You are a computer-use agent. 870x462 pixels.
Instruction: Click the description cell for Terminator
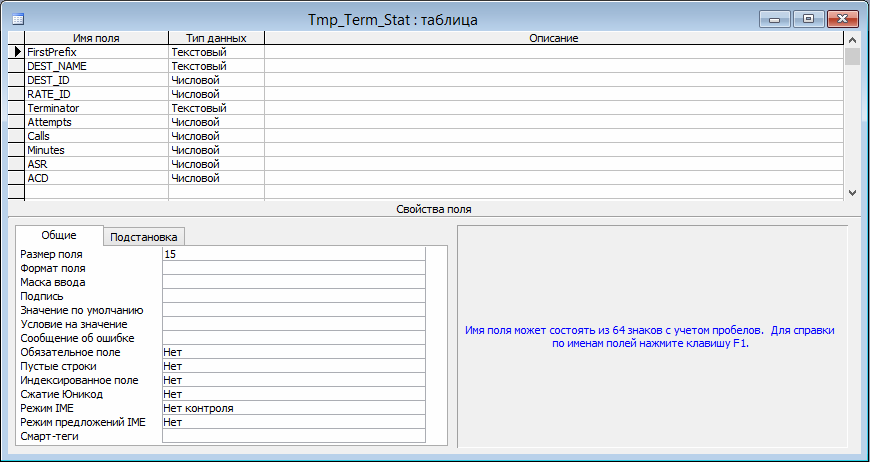coord(554,108)
